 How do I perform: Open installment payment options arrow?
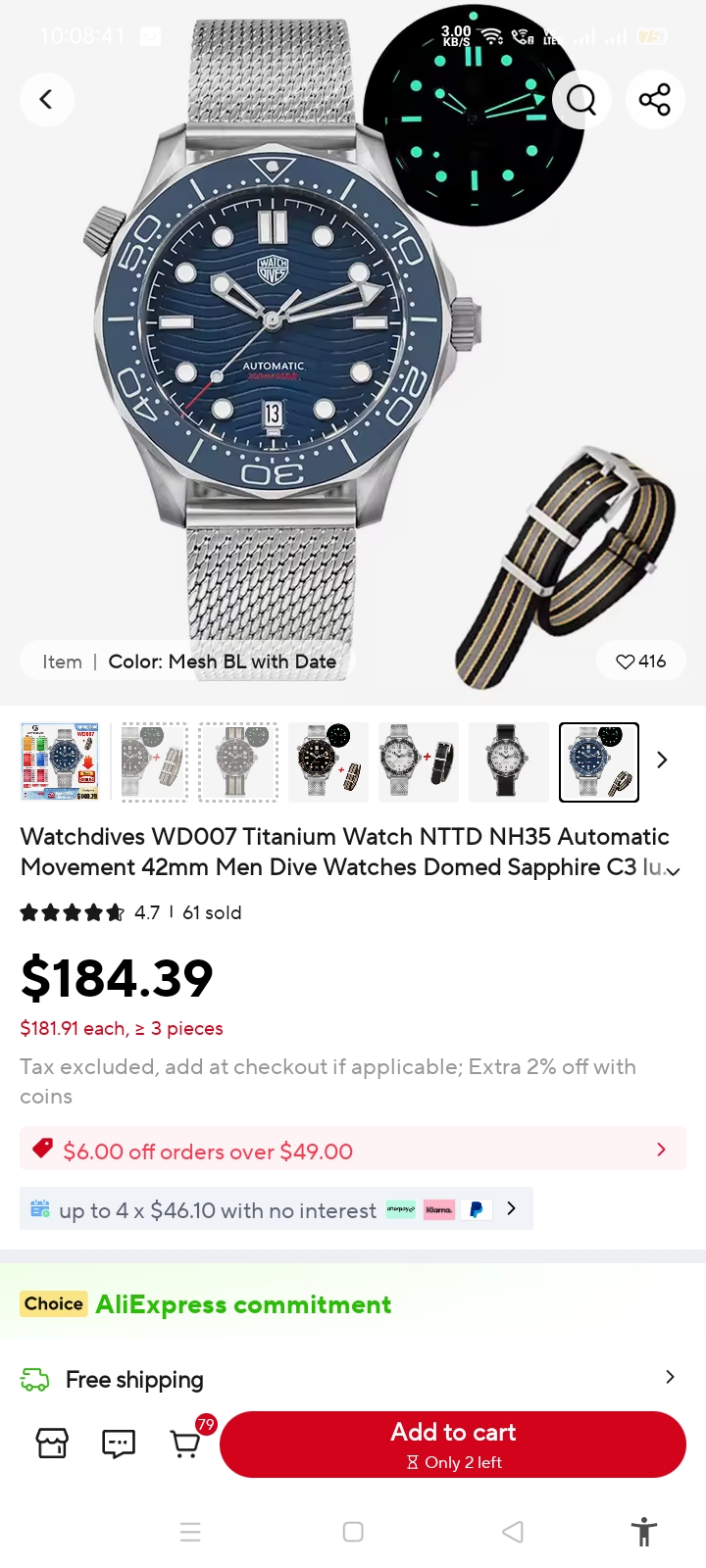[x=511, y=1208]
